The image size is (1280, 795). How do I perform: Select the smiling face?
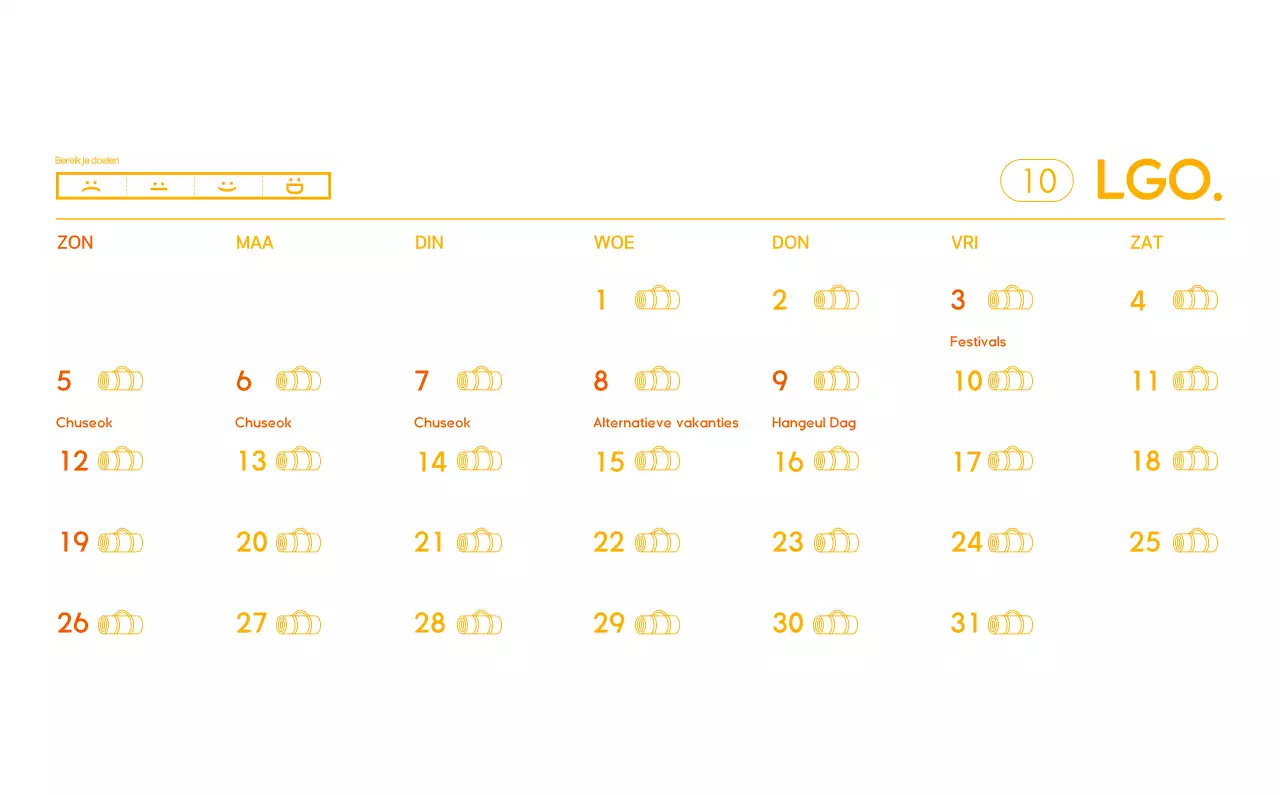pos(227,186)
